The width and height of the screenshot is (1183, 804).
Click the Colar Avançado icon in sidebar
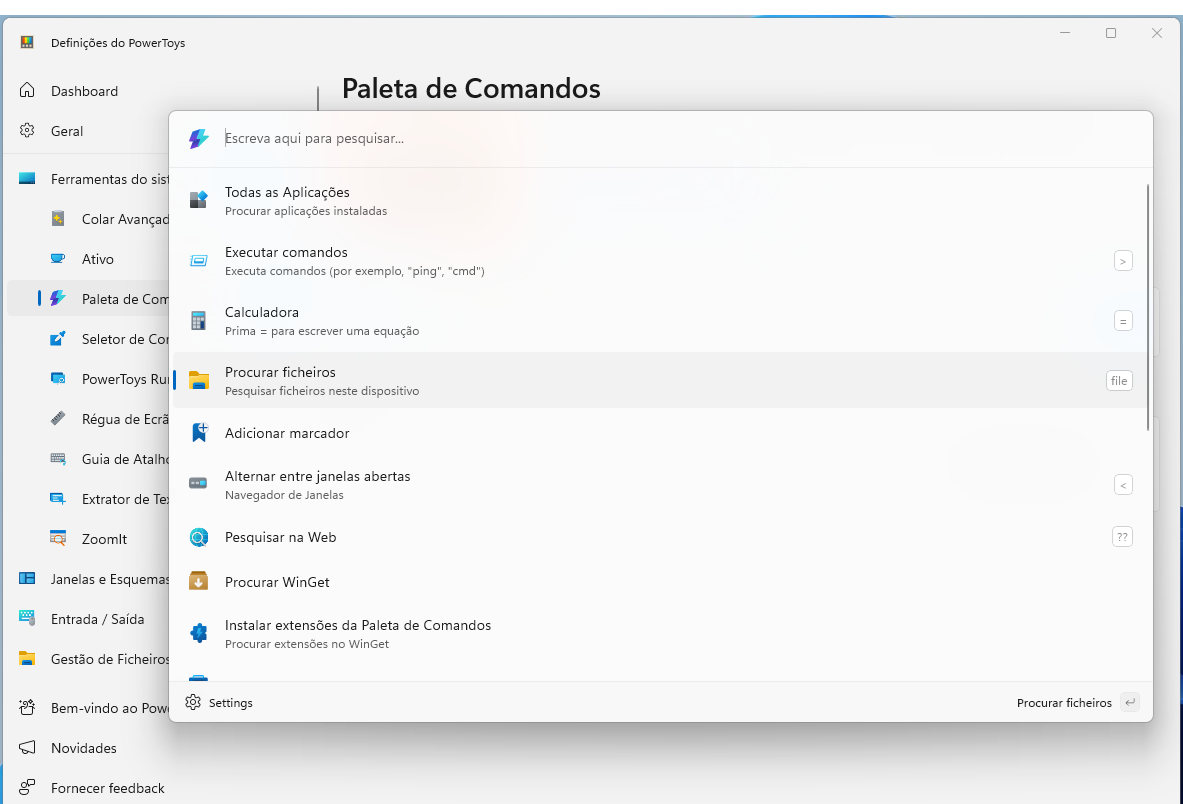click(58, 219)
